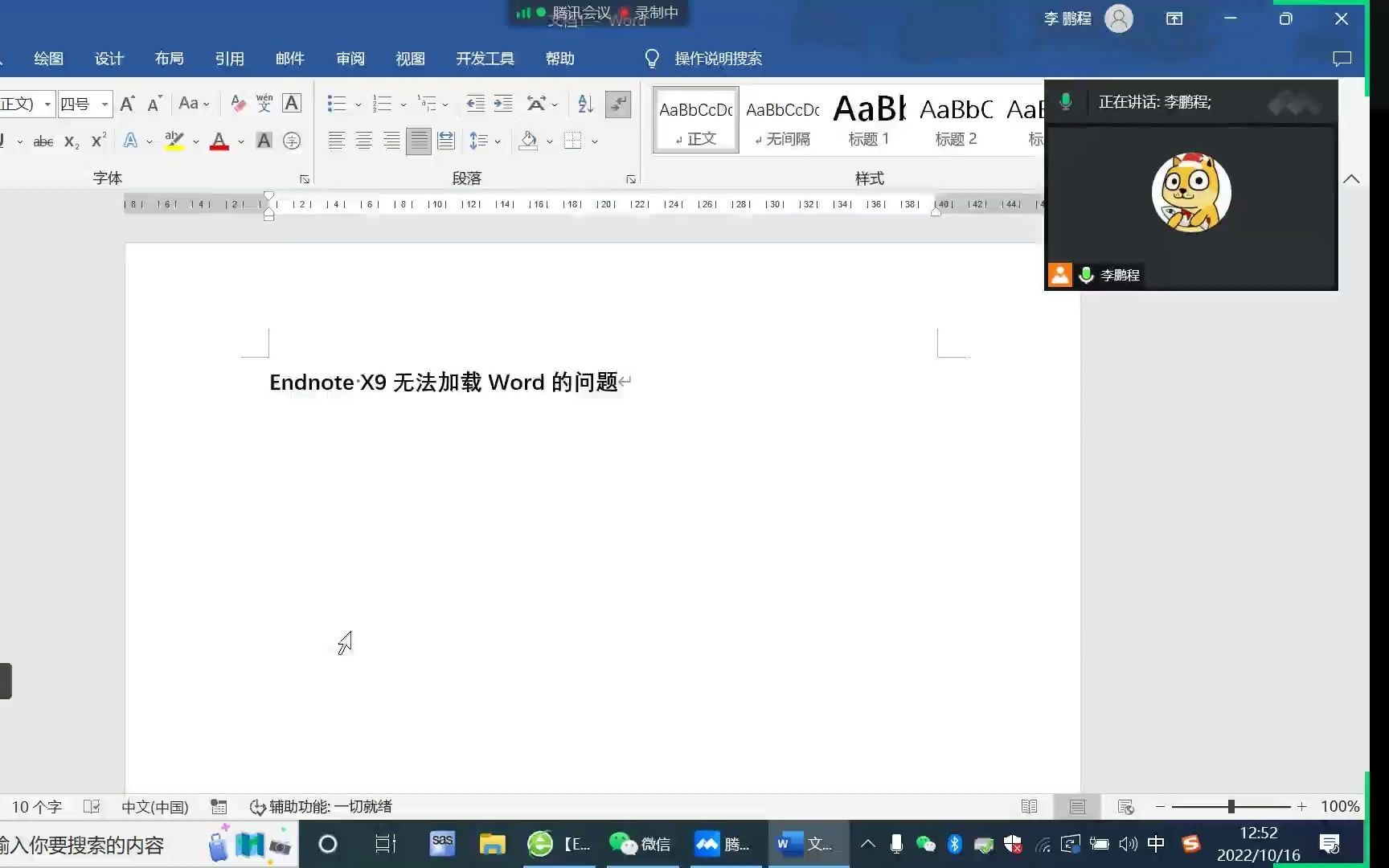Click language 中文(中国) in status bar
The image size is (1389, 868).
tap(155, 807)
